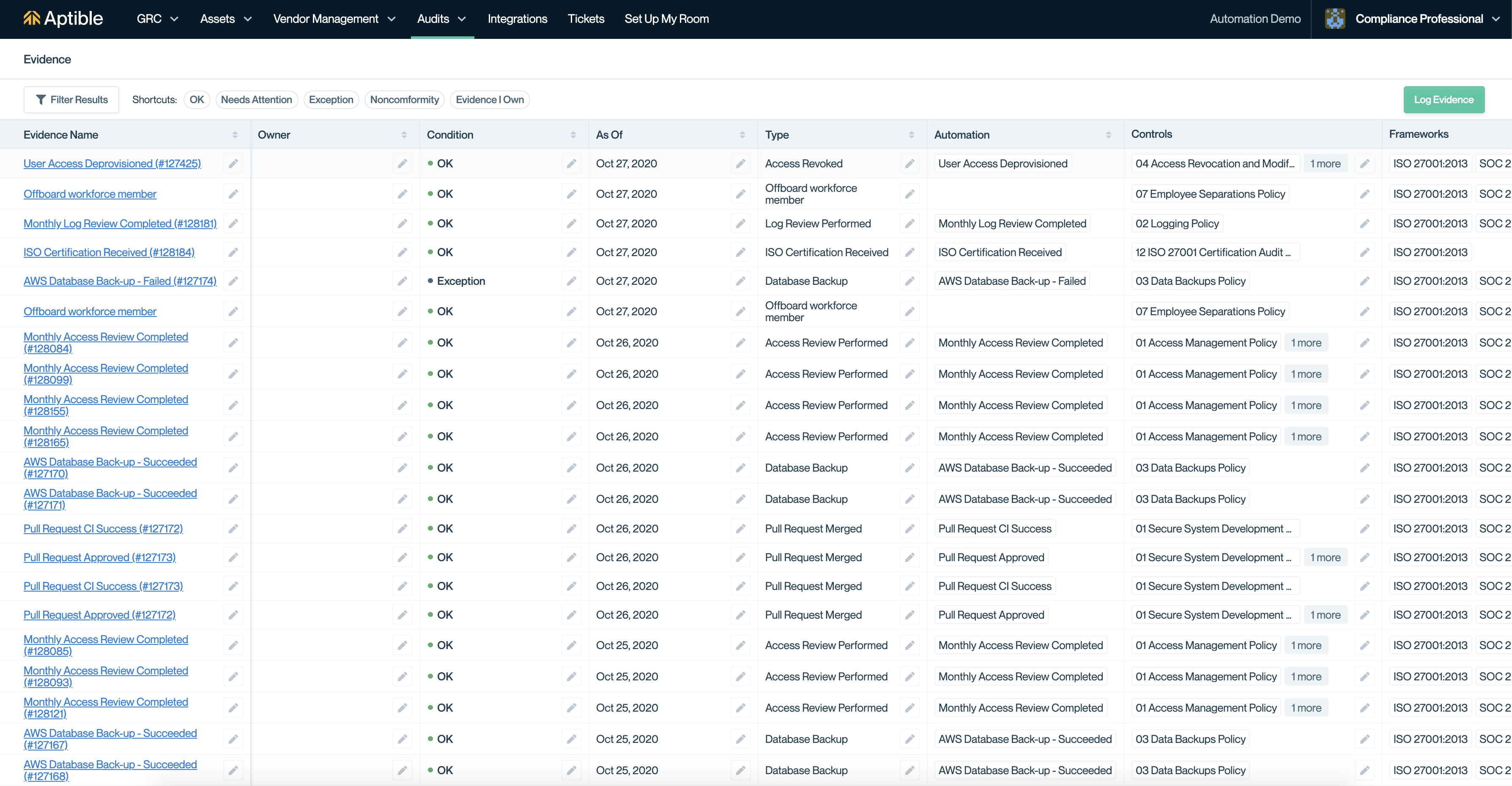
Task: Toggle the Needs Attention shortcut filter
Action: coord(256,100)
